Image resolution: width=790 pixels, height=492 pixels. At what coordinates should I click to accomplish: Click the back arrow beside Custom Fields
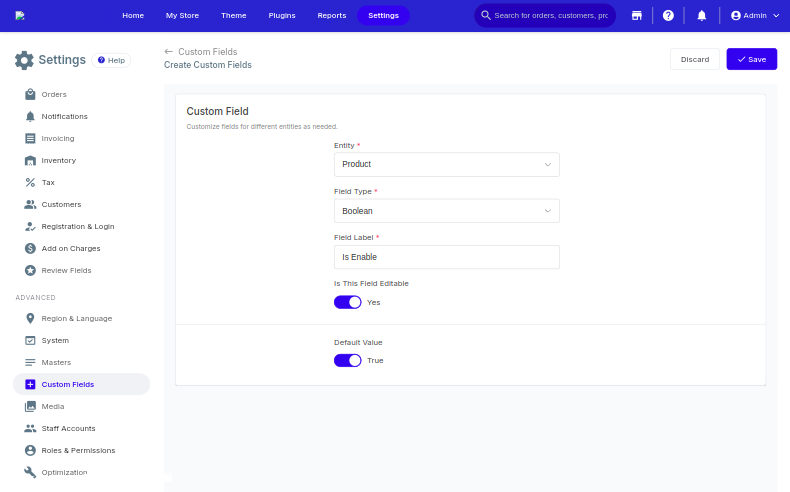click(x=169, y=51)
